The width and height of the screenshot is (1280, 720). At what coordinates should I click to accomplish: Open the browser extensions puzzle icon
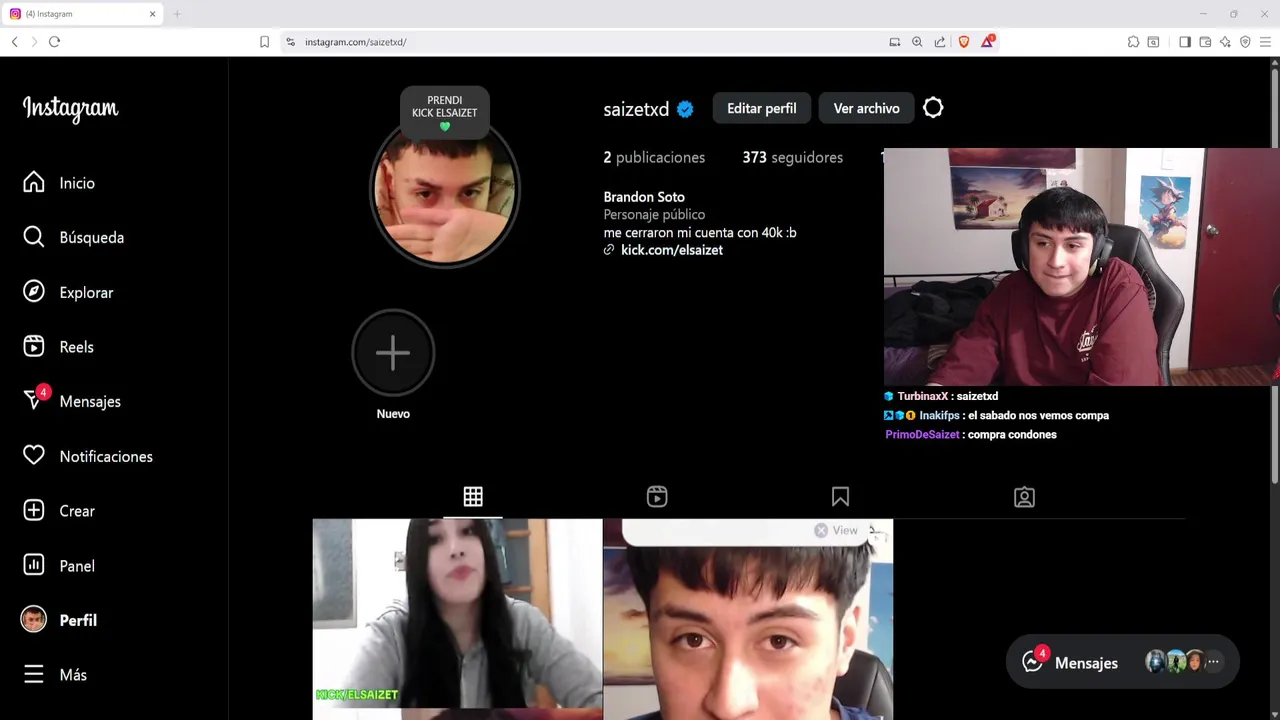click(x=1133, y=42)
